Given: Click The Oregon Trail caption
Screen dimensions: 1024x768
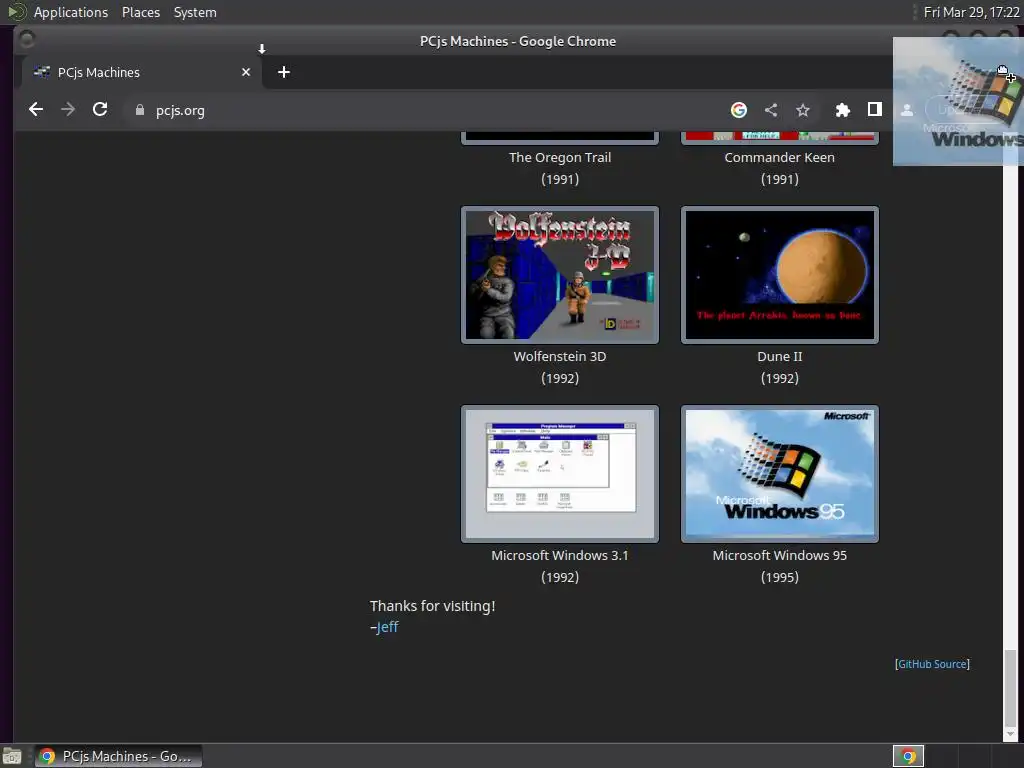Looking at the screenshot, I should (x=560, y=157).
